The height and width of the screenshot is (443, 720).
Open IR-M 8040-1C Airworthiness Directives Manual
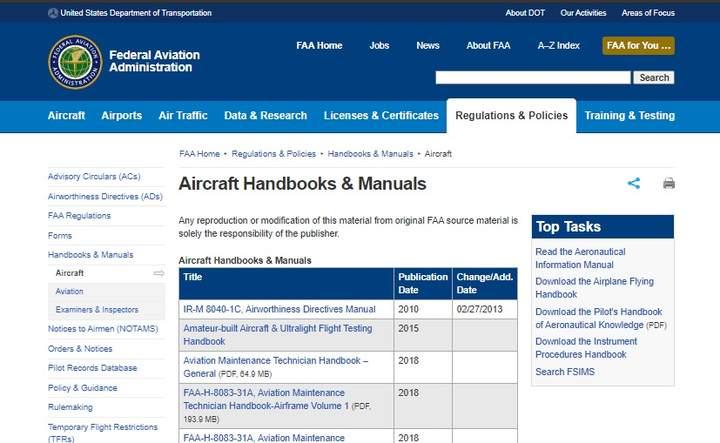[x=279, y=309]
